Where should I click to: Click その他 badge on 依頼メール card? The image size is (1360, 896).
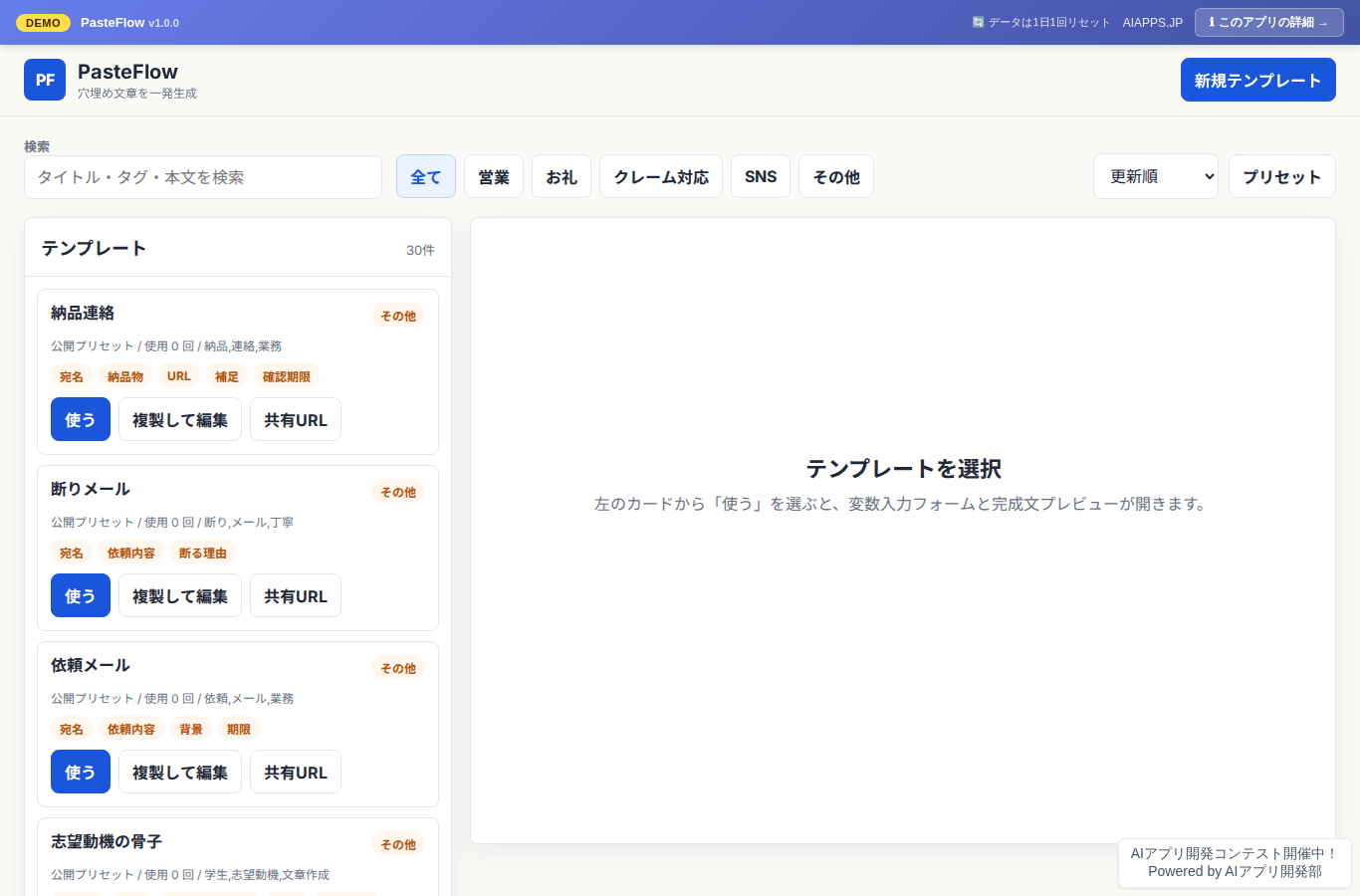click(x=398, y=668)
